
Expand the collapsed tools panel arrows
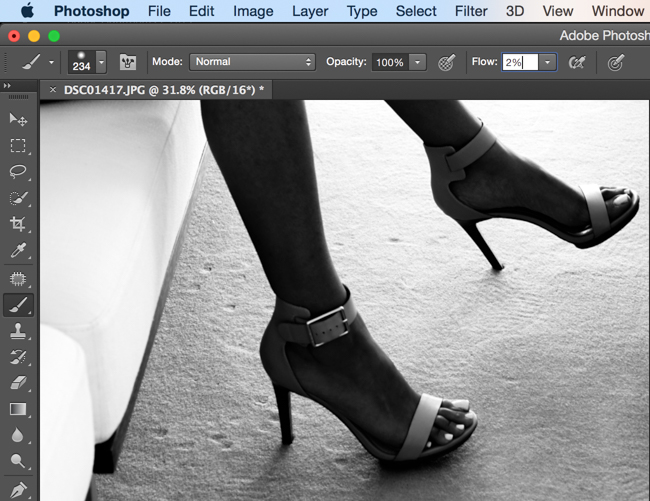(x=7, y=86)
